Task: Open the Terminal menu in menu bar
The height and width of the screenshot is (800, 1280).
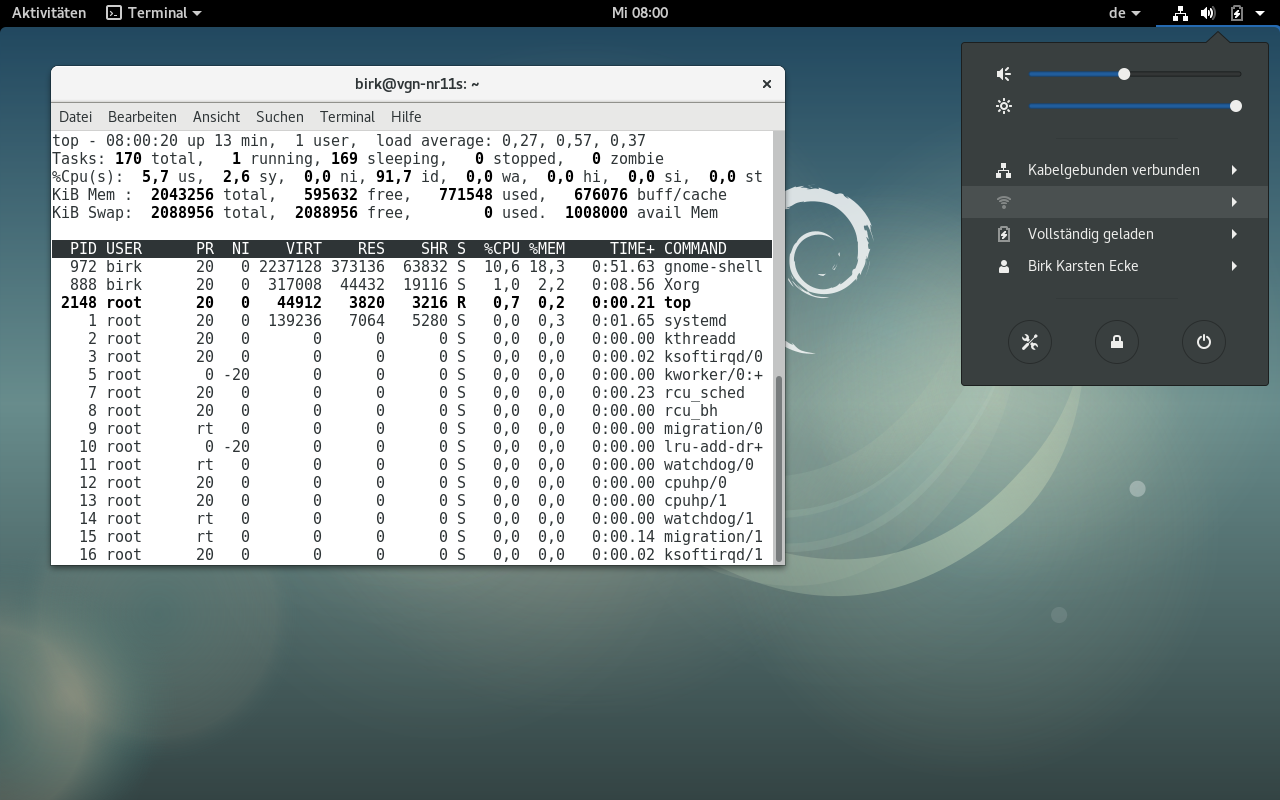Action: point(347,116)
